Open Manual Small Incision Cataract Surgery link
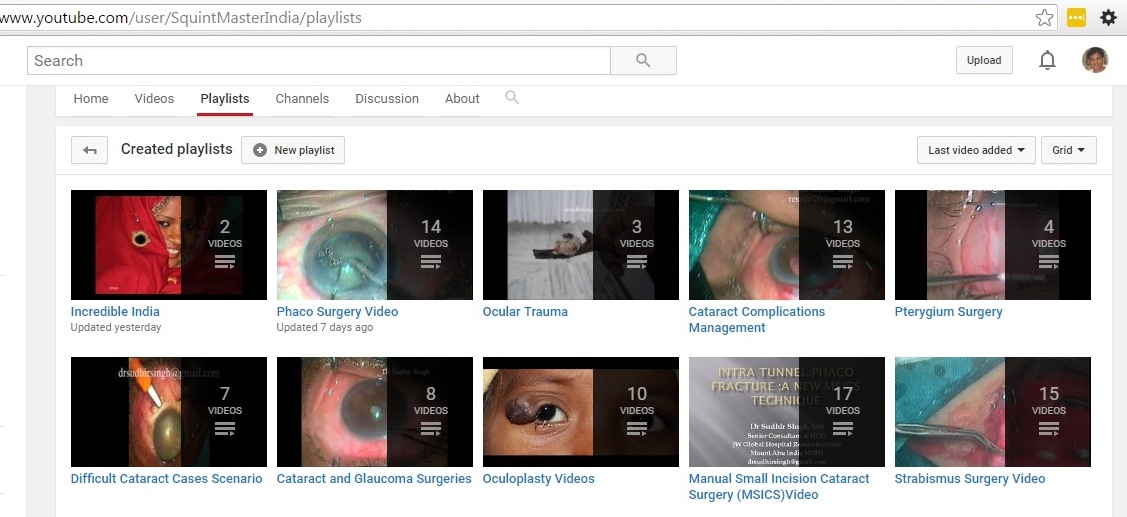This screenshot has height=517, width=1127. [779, 486]
